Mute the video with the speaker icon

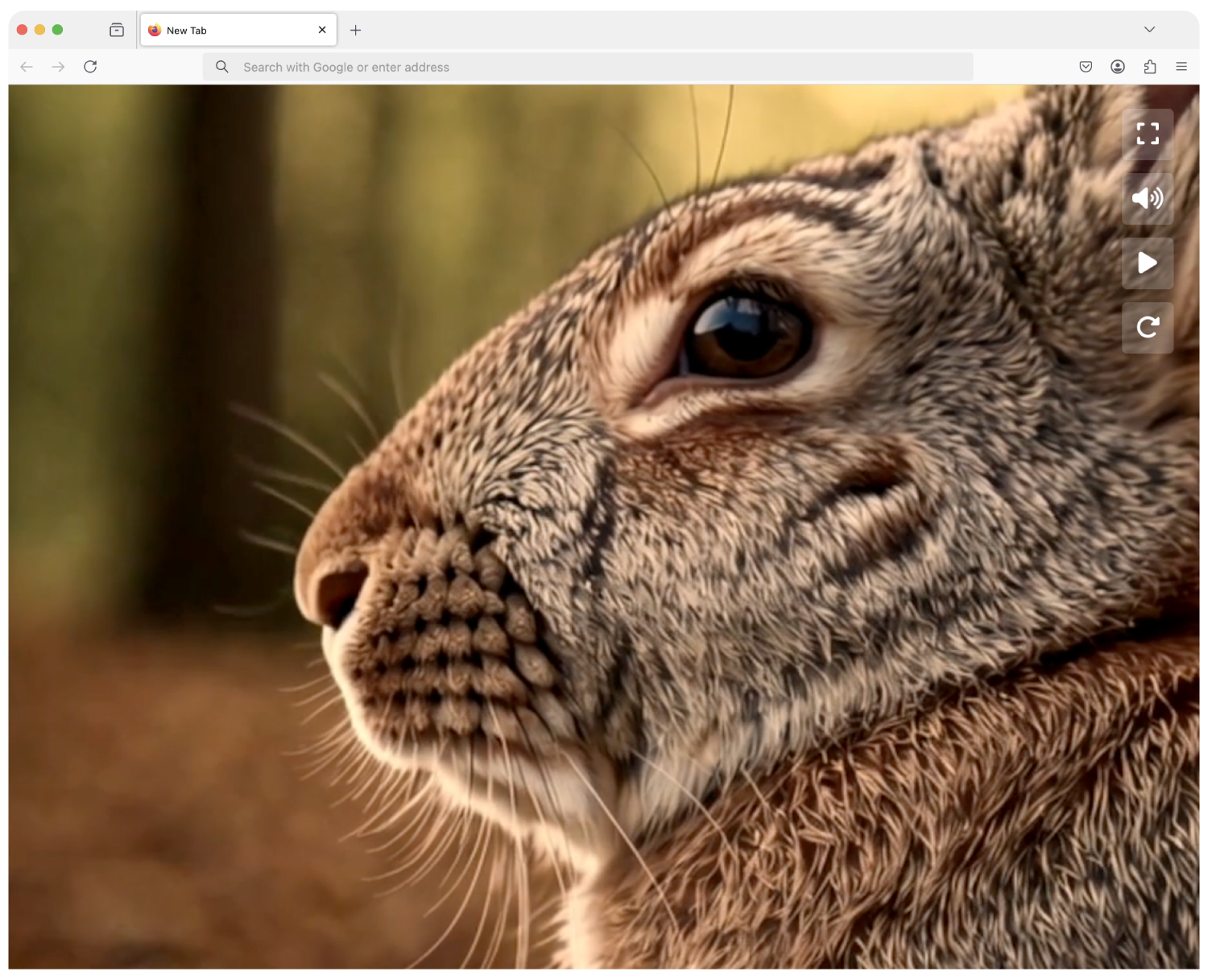pyautogui.click(x=1148, y=198)
